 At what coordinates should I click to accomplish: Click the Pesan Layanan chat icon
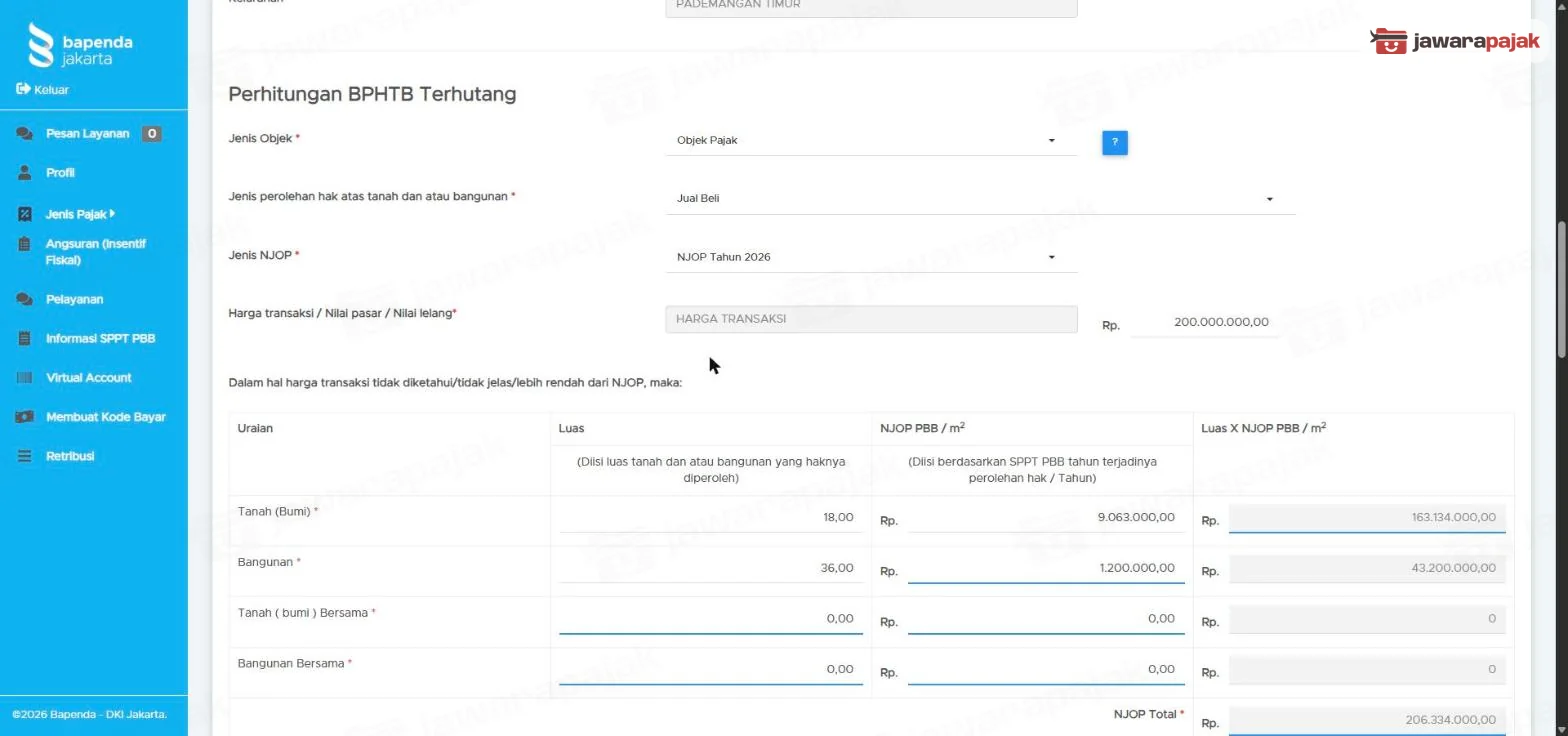tap(25, 134)
